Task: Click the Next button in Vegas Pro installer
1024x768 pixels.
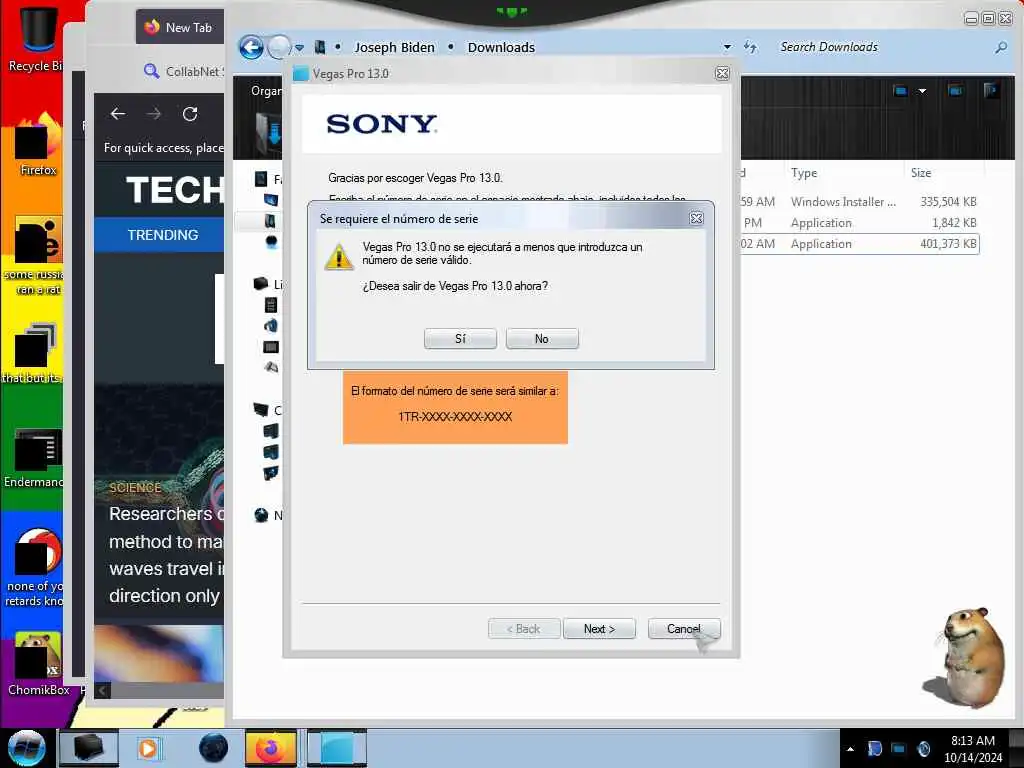Action: 599,628
